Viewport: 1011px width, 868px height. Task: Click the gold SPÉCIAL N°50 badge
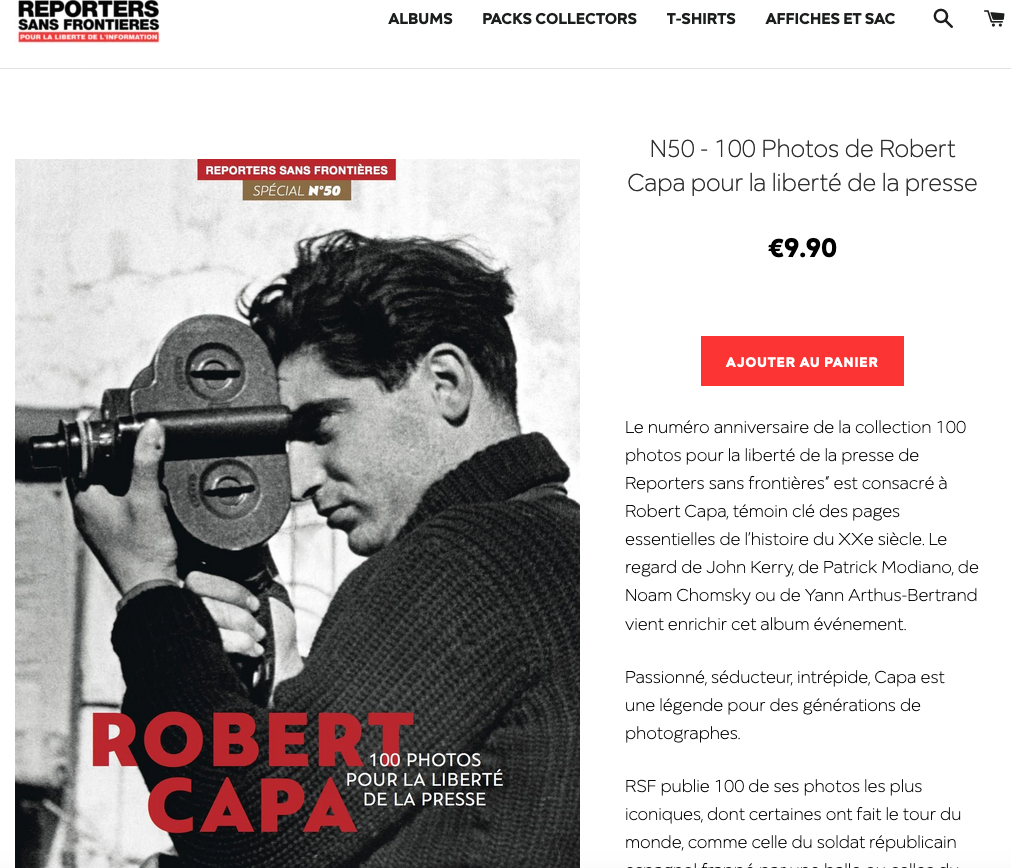(x=297, y=190)
